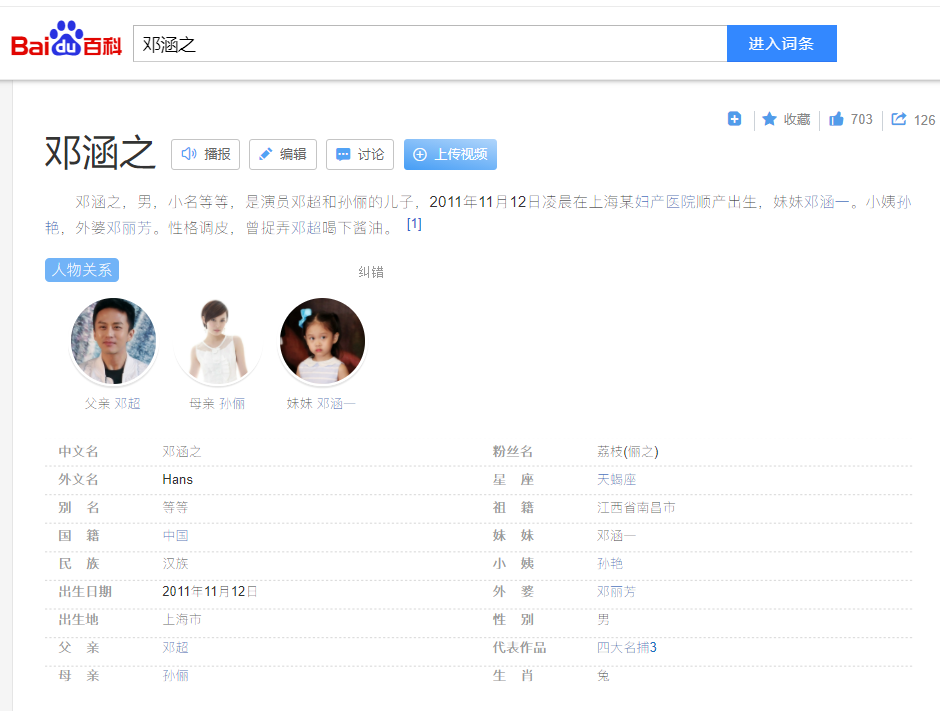
Task: Click the 编辑 pencil edit button
Action: coord(283,155)
